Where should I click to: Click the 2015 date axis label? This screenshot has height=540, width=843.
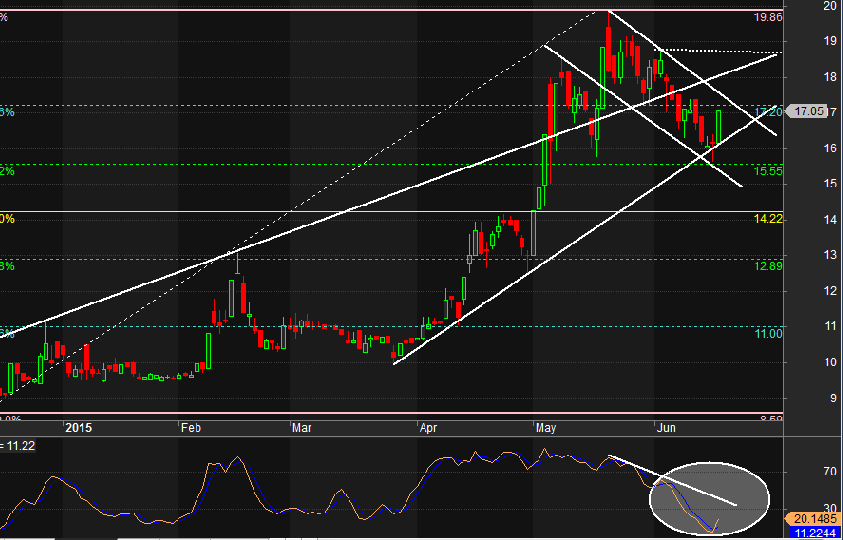coord(78,428)
